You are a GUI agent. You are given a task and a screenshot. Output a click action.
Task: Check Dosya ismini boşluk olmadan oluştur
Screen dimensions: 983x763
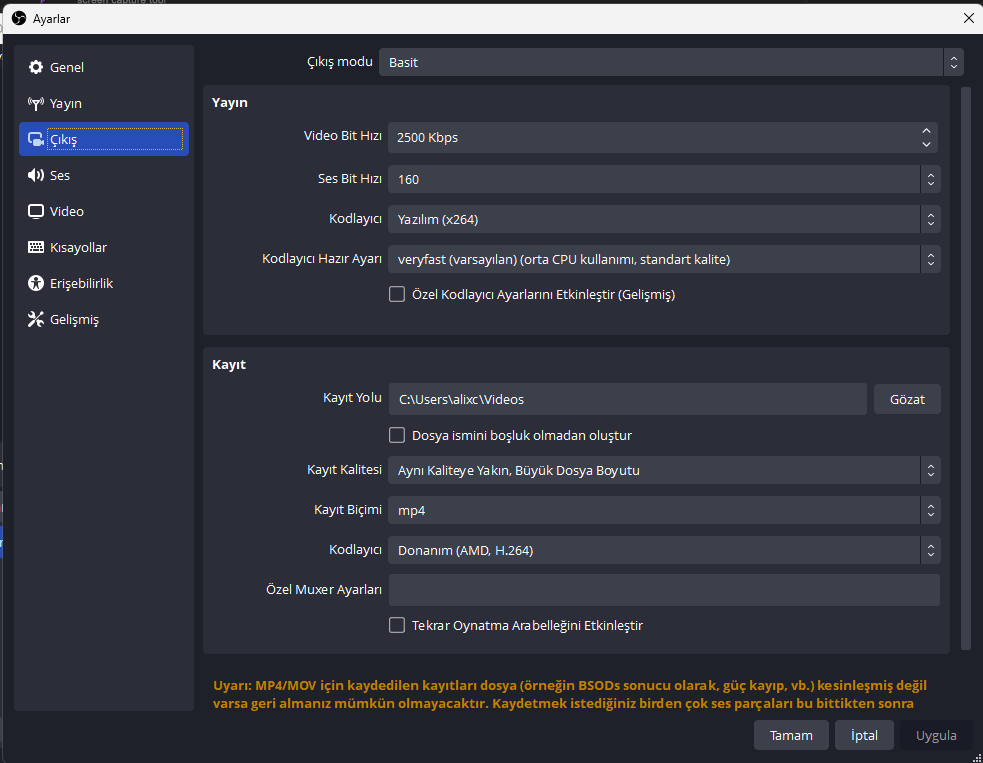point(397,436)
